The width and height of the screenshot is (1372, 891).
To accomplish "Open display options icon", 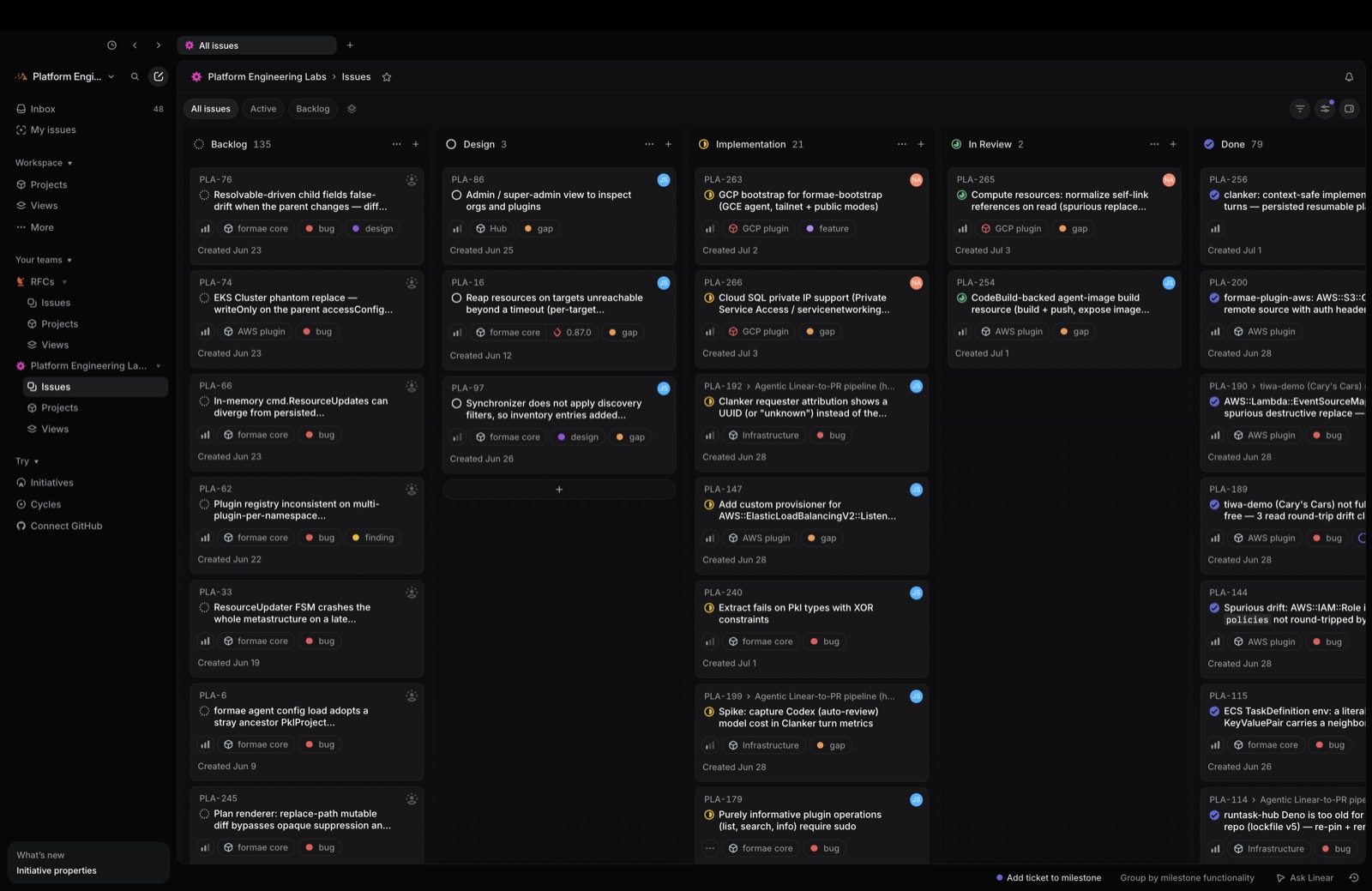I will coord(1325,109).
